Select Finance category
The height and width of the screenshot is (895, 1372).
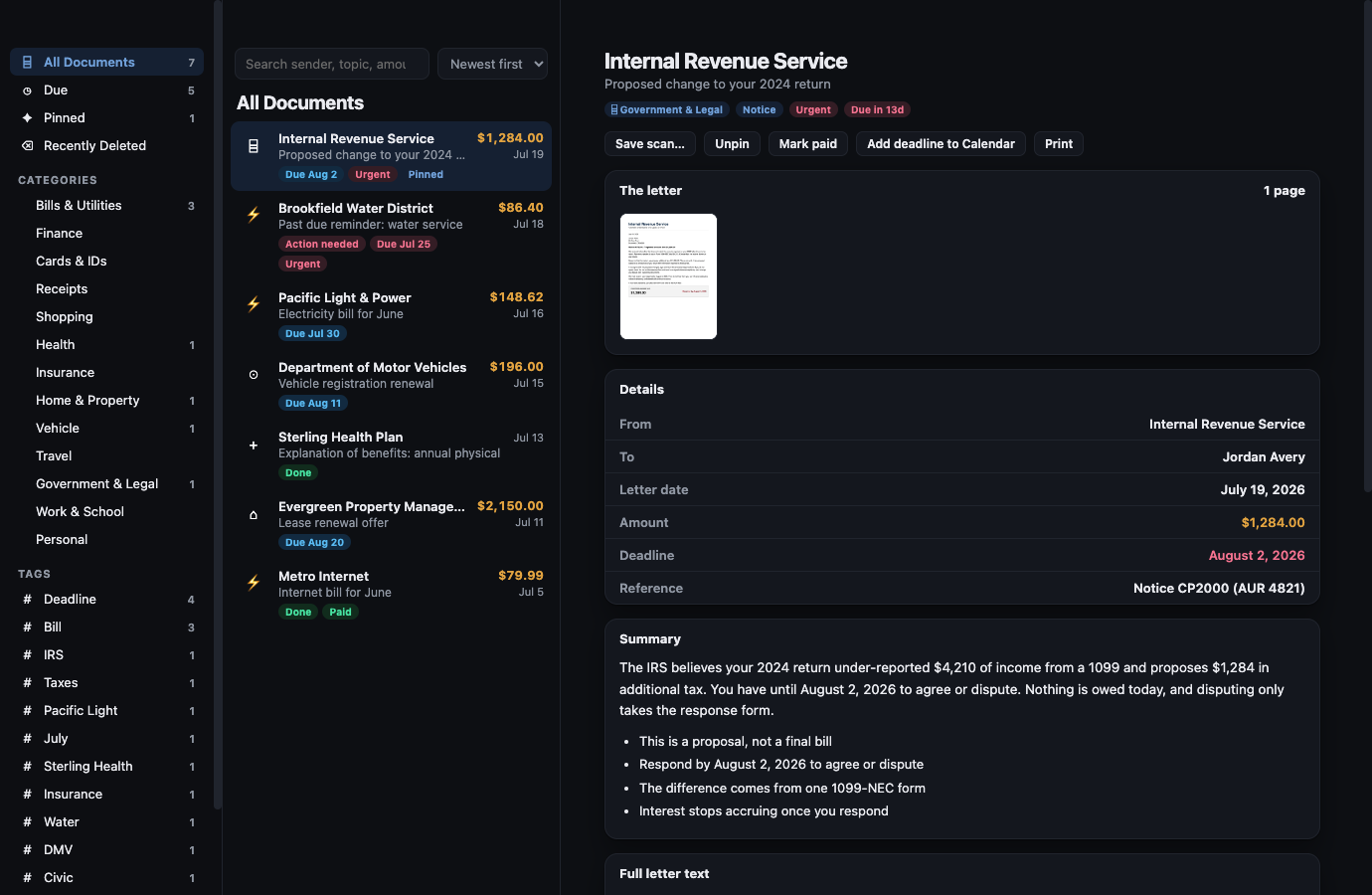tap(106, 233)
